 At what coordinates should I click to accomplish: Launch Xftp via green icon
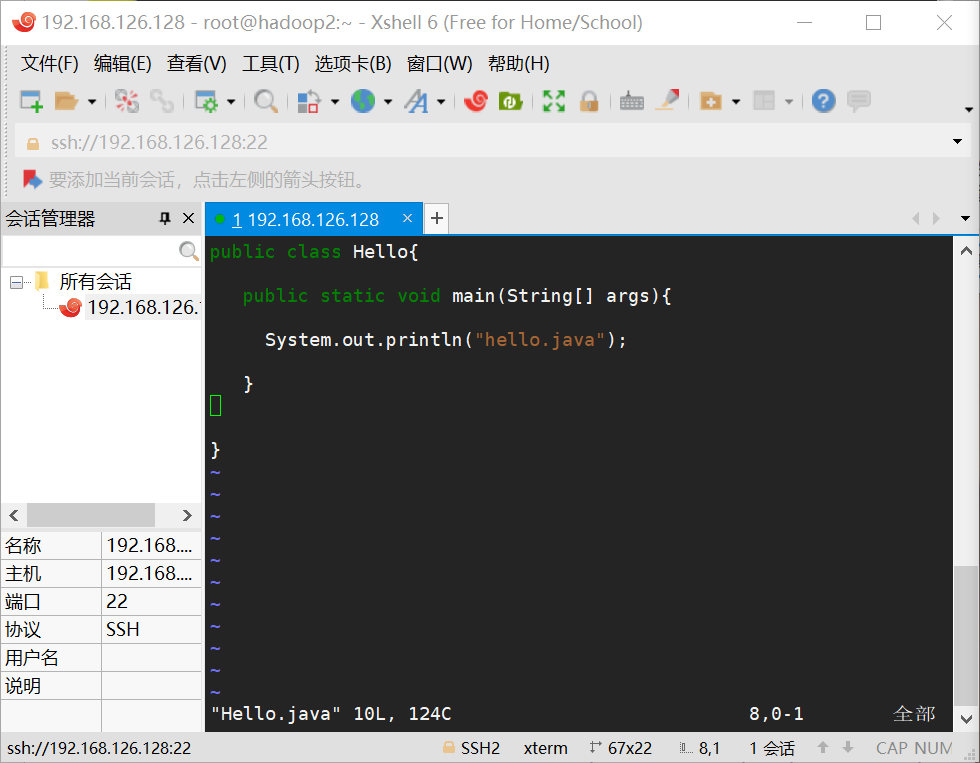click(511, 101)
